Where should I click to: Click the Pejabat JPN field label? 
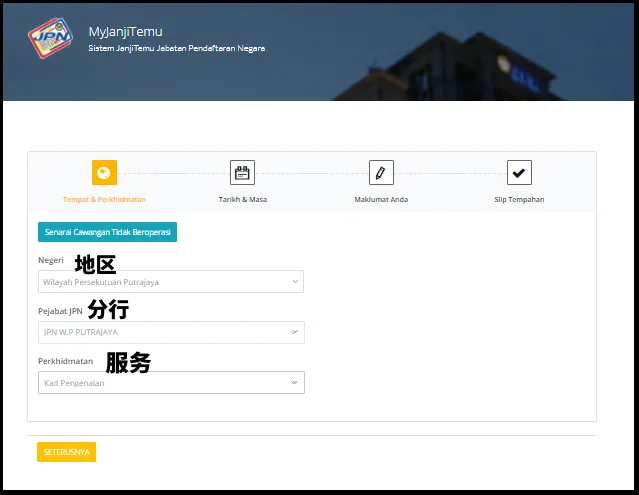pos(58,310)
